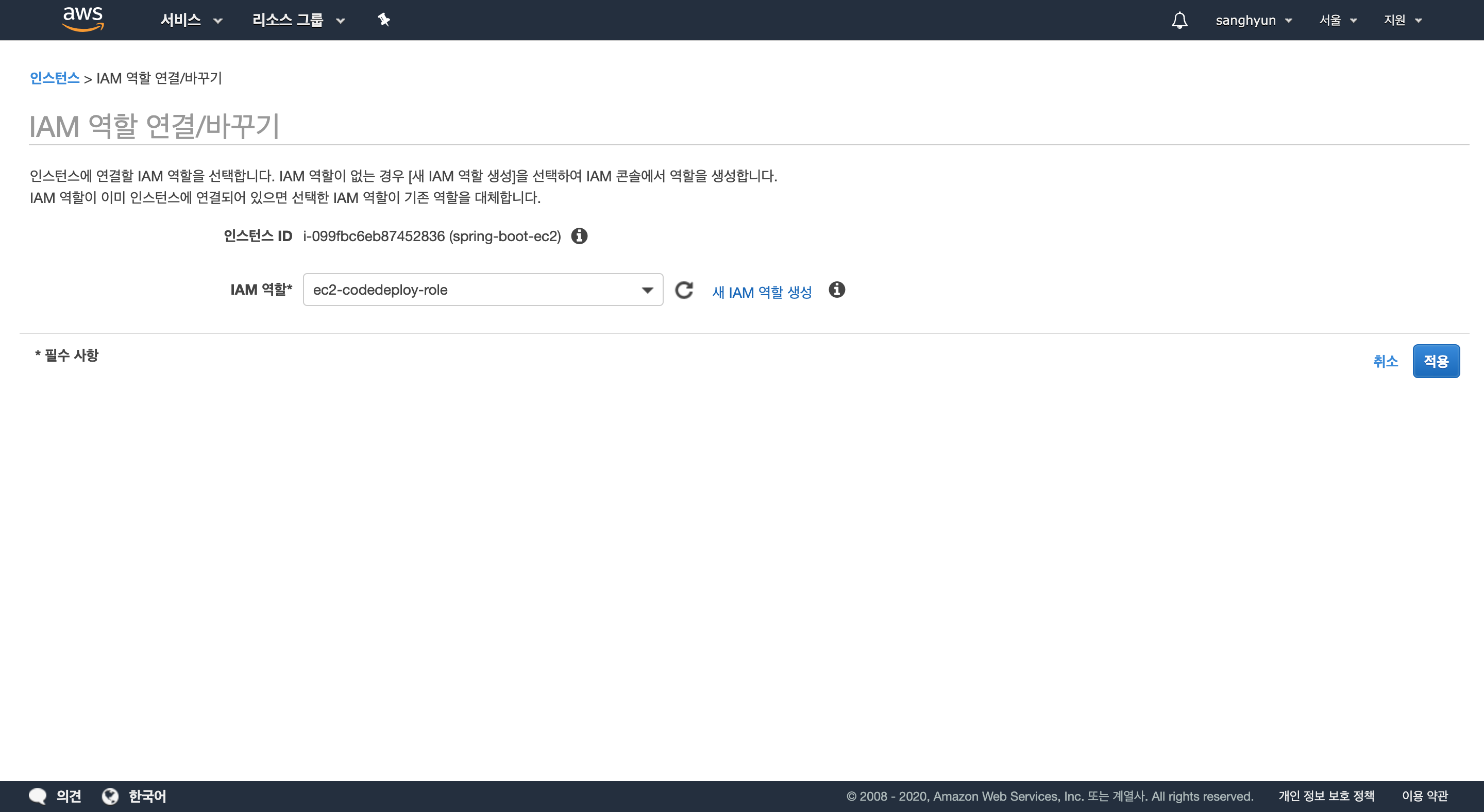Open the sanghyun account dropdown
Viewport: 1484px width, 812px height.
click(x=1254, y=20)
